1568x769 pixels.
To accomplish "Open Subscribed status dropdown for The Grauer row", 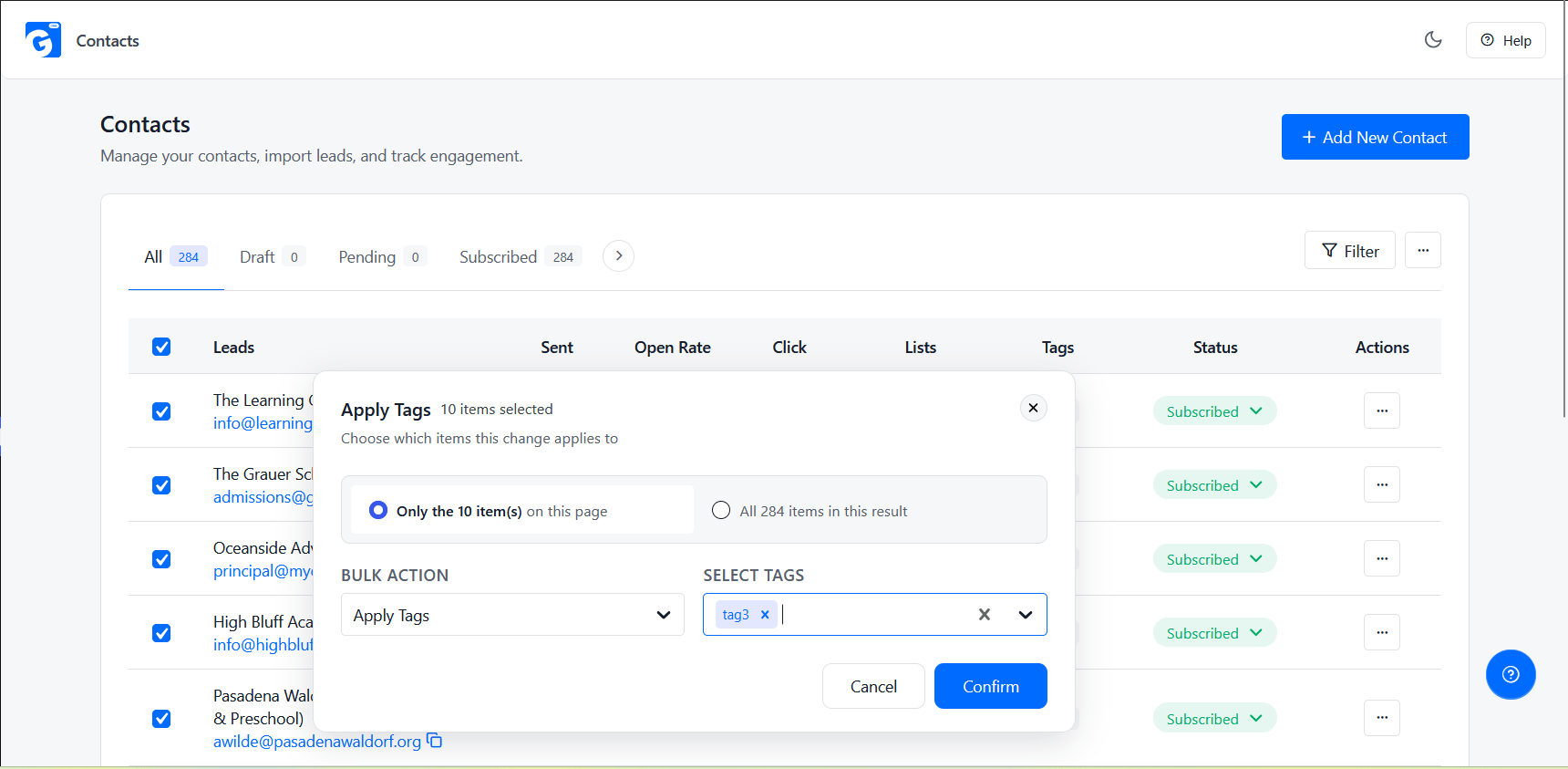I will coord(1215,485).
